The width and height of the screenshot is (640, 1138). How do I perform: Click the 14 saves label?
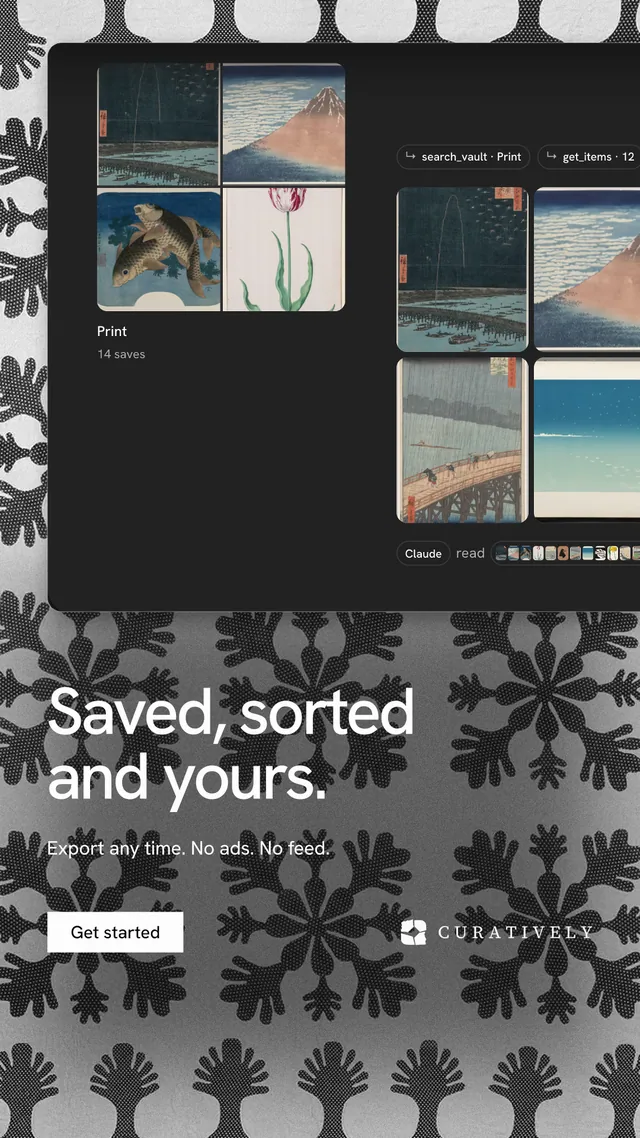[x=121, y=354]
